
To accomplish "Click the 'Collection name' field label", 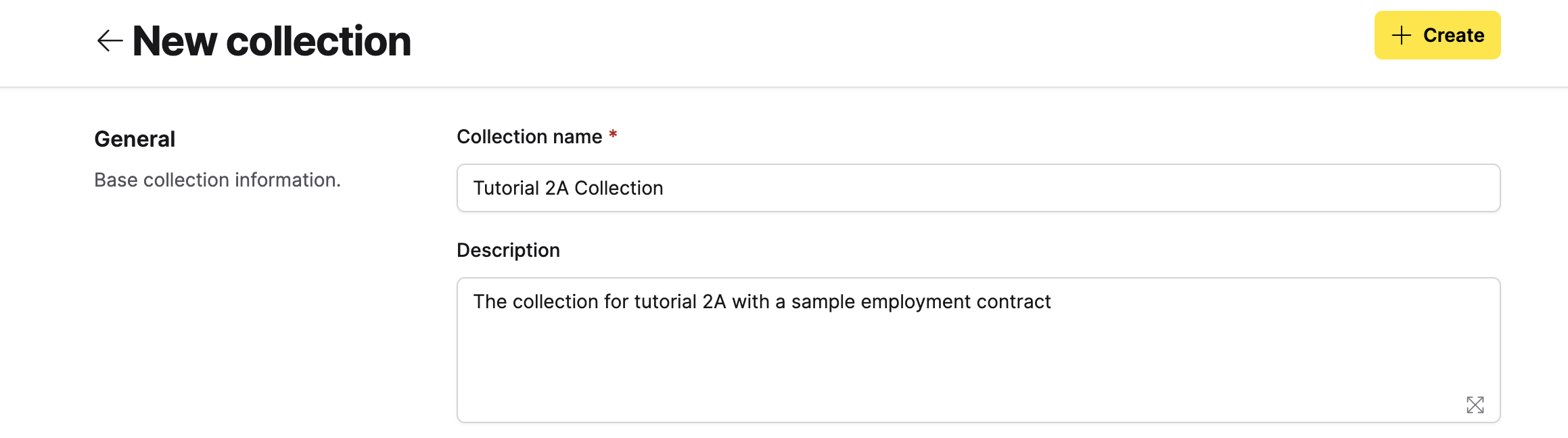I will tap(529, 137).
